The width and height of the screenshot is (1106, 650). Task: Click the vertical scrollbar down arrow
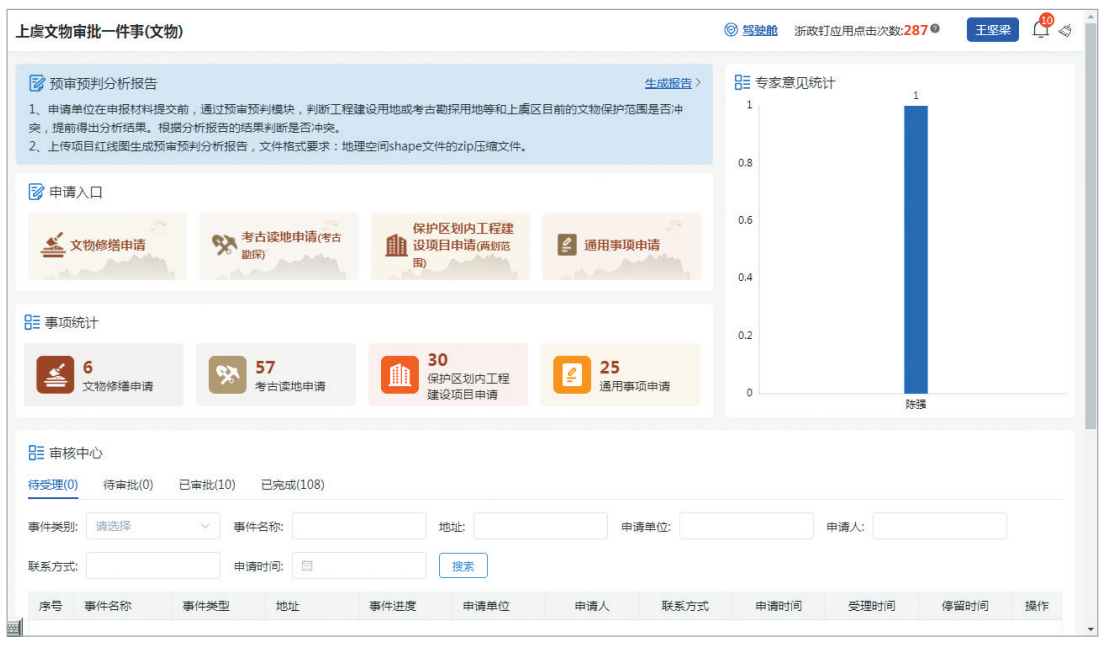1090,629
